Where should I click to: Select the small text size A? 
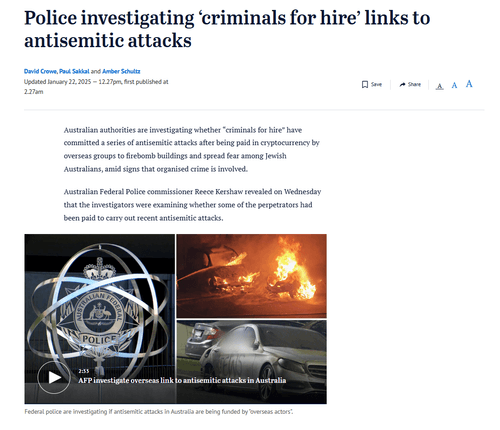tap(440, 86)
